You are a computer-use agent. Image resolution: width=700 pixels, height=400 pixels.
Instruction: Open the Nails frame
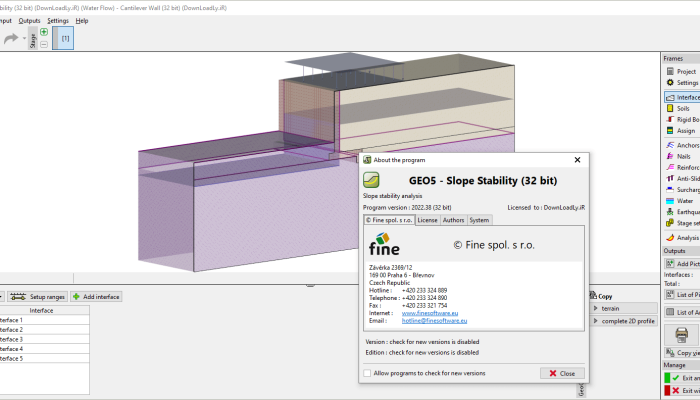click(x=682, y=156)
